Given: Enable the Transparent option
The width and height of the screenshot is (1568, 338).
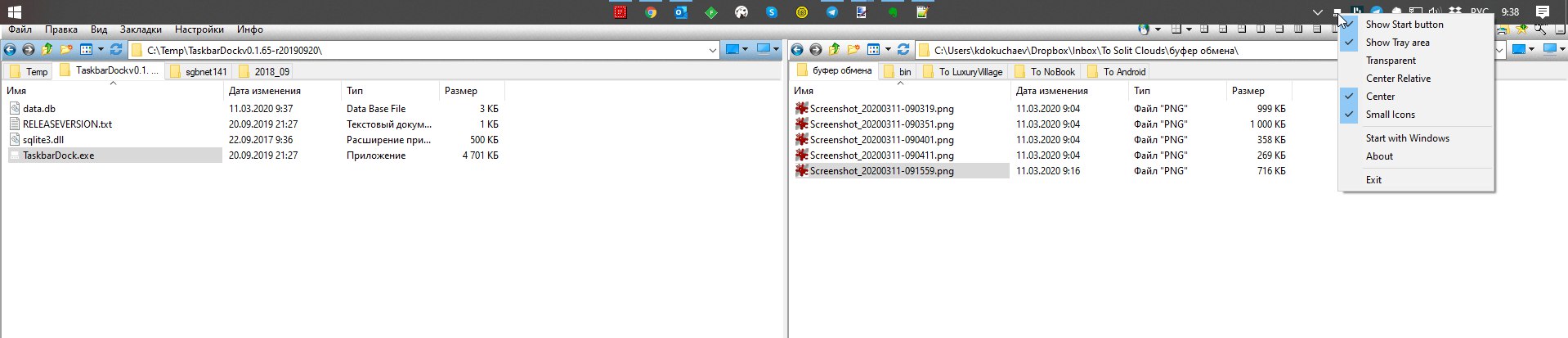Looking at the screenshot, I should (x=1416, y=61).
